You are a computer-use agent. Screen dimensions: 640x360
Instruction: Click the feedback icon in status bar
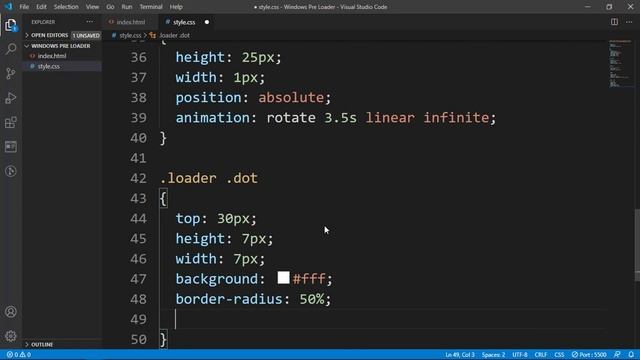[x=617, y=355]
